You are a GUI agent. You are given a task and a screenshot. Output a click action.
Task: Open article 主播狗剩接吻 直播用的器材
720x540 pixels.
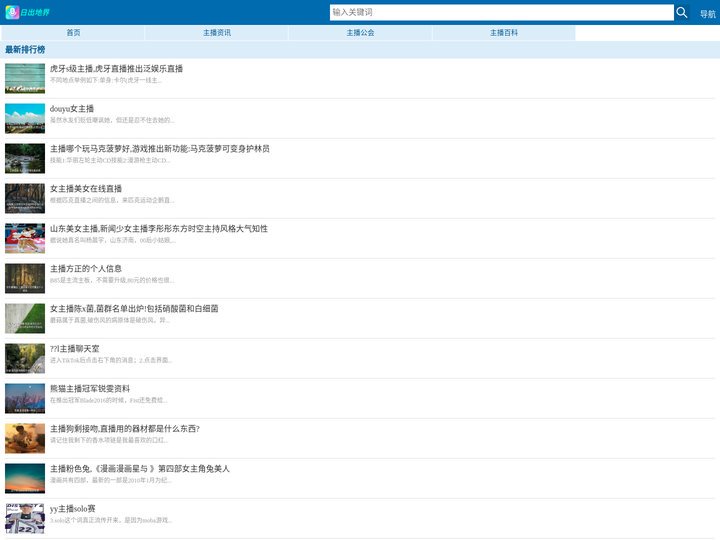click(124, 428)
